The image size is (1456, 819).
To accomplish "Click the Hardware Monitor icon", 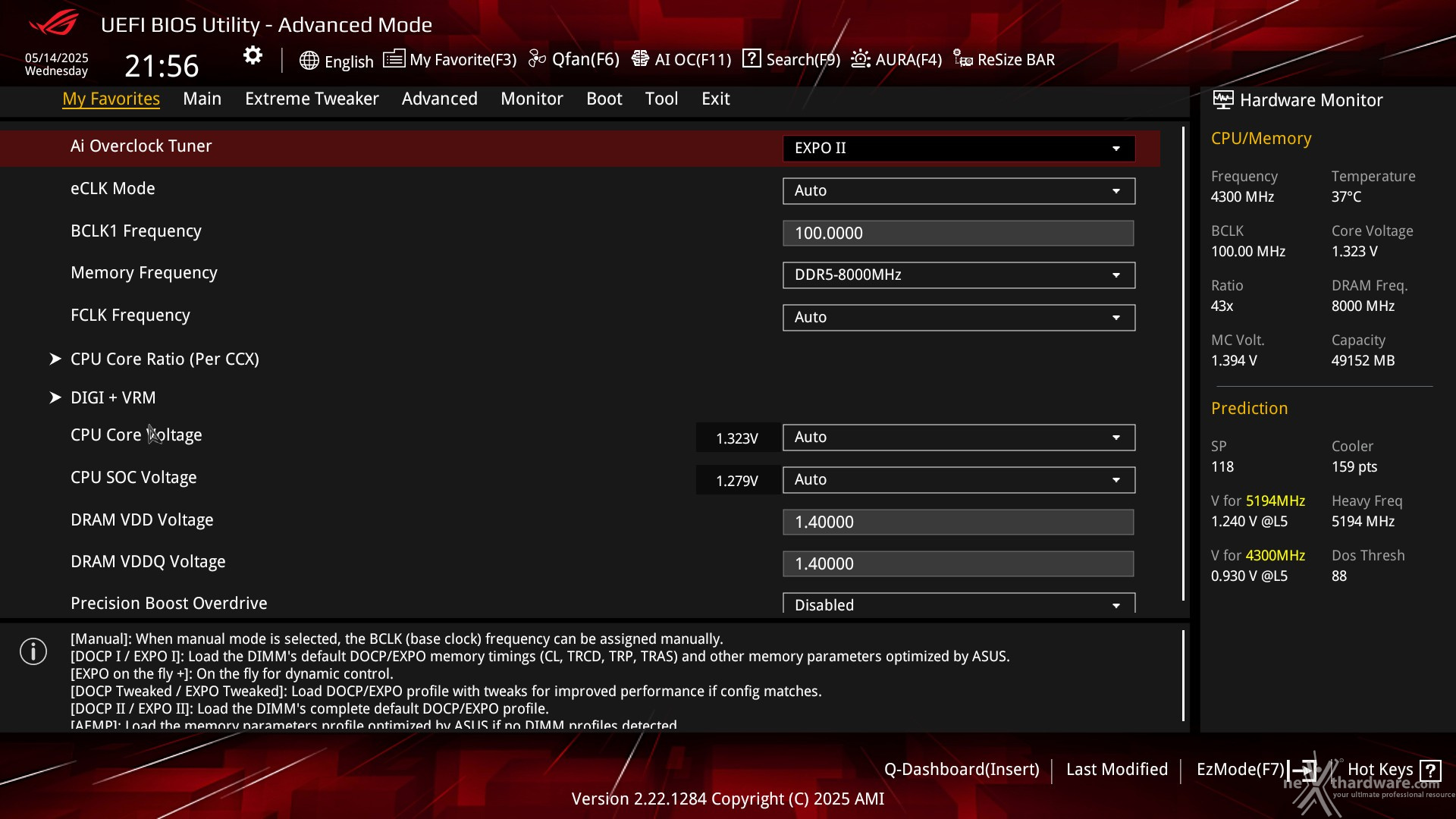I will (1222, 99).
